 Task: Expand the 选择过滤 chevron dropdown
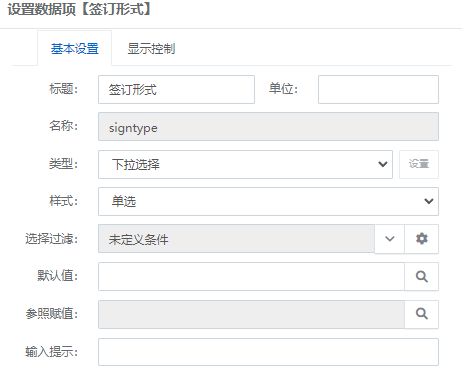(390, 239)
